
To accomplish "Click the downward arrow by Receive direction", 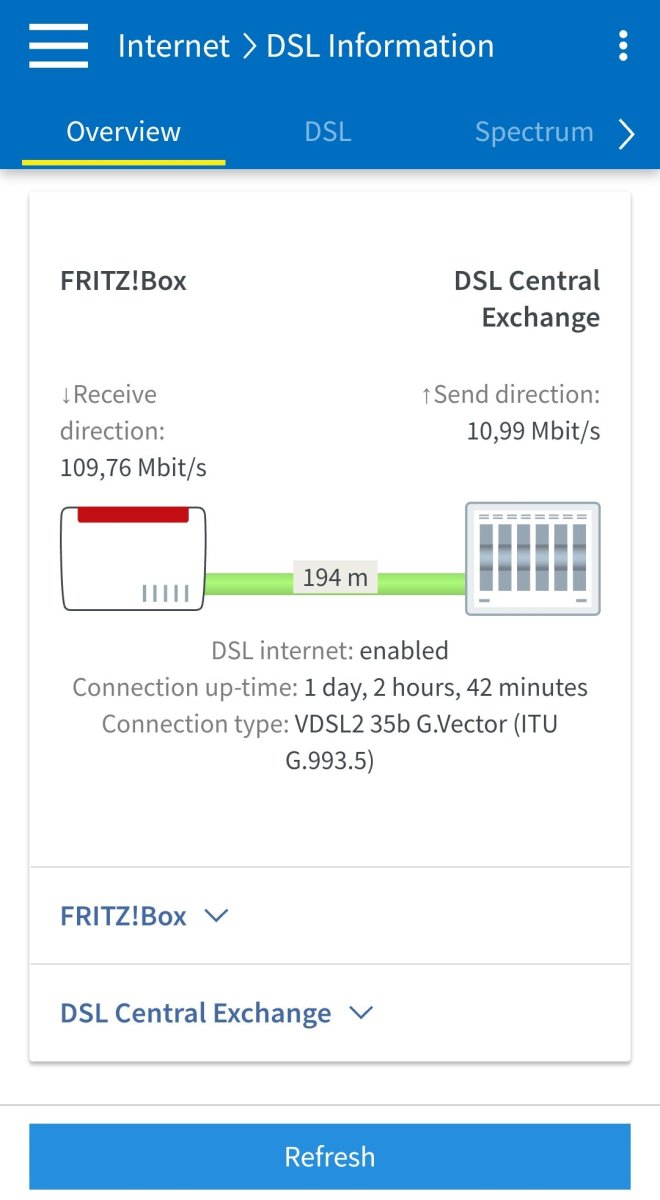I will click(x=66, y=395).
